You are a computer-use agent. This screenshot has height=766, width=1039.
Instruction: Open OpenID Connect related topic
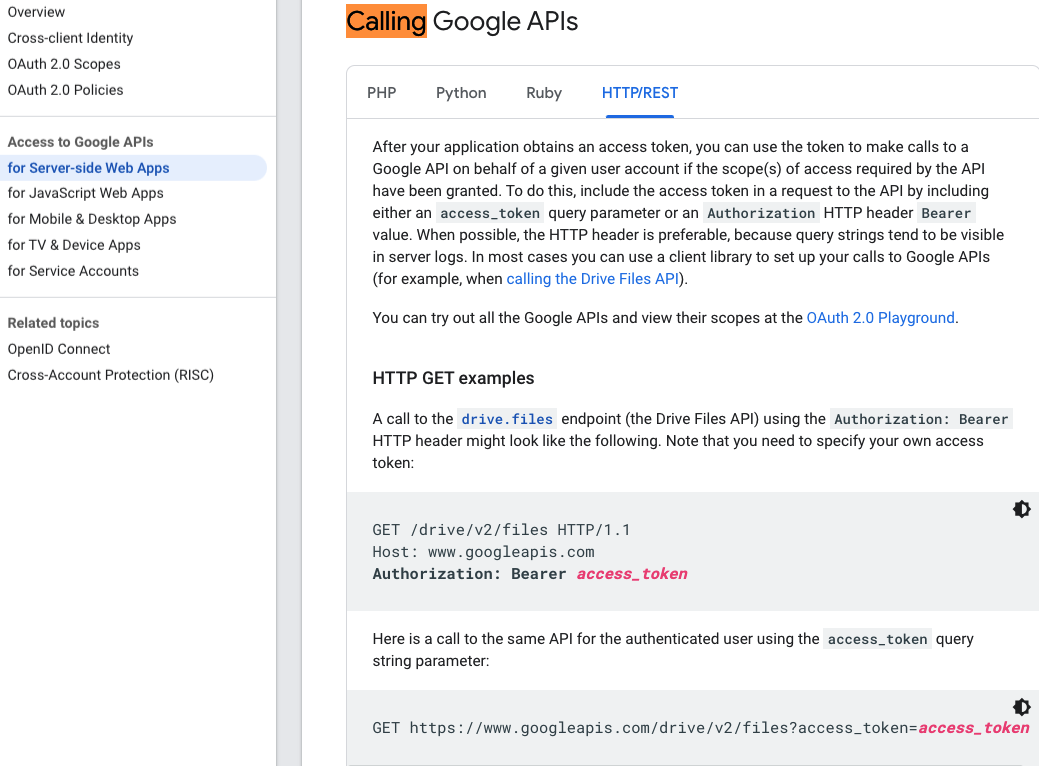tap(59, 349)
